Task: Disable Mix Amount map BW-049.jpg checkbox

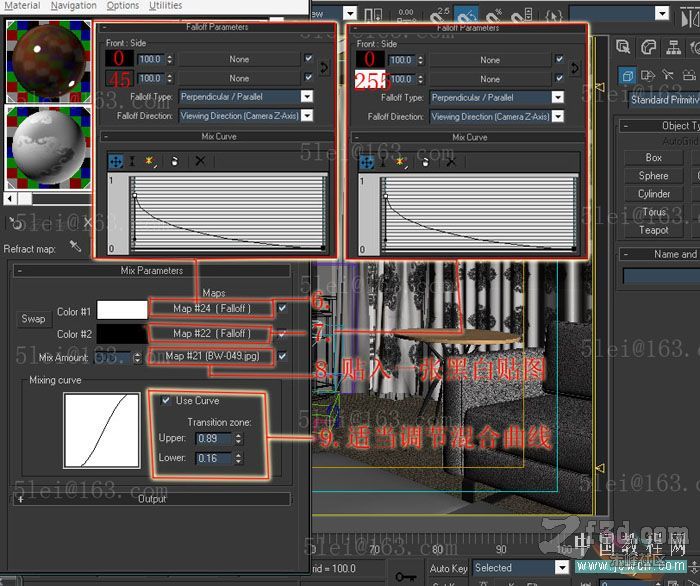Action: point(283,356)
